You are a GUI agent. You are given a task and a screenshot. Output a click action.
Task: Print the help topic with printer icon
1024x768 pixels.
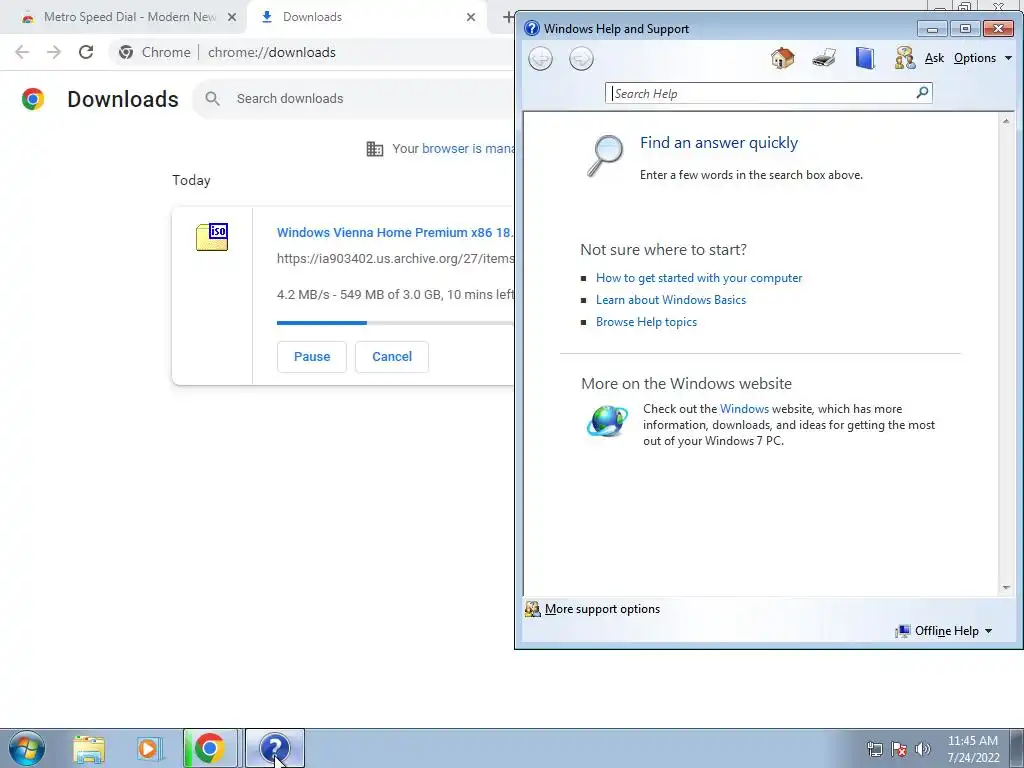[824, 58]
